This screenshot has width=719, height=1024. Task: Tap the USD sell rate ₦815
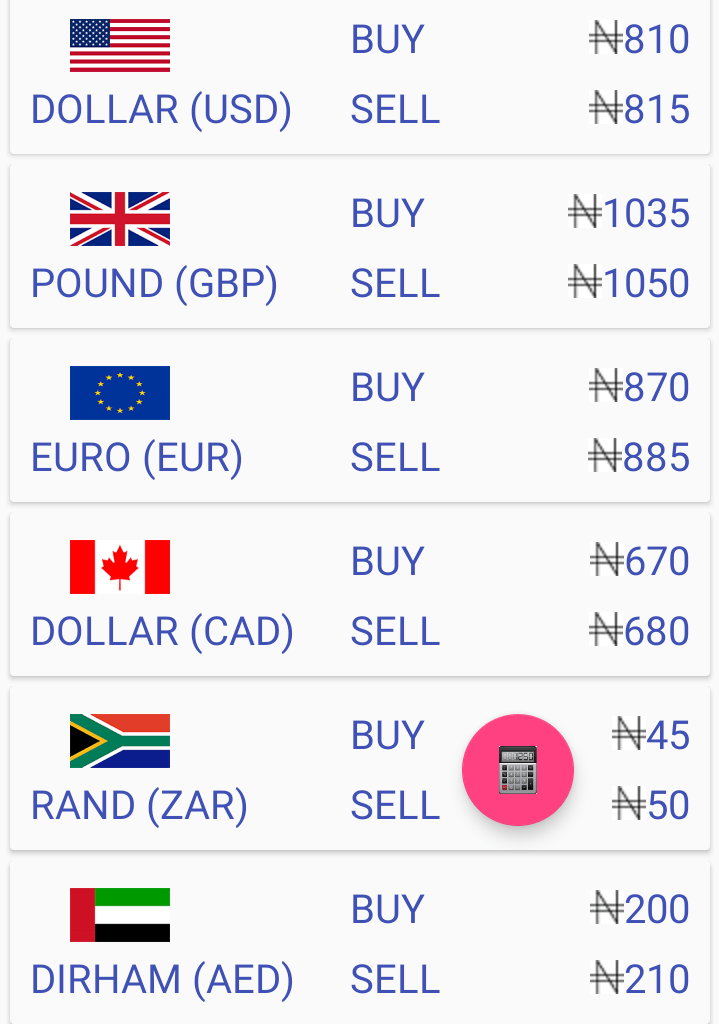click(x=639, y=108)
